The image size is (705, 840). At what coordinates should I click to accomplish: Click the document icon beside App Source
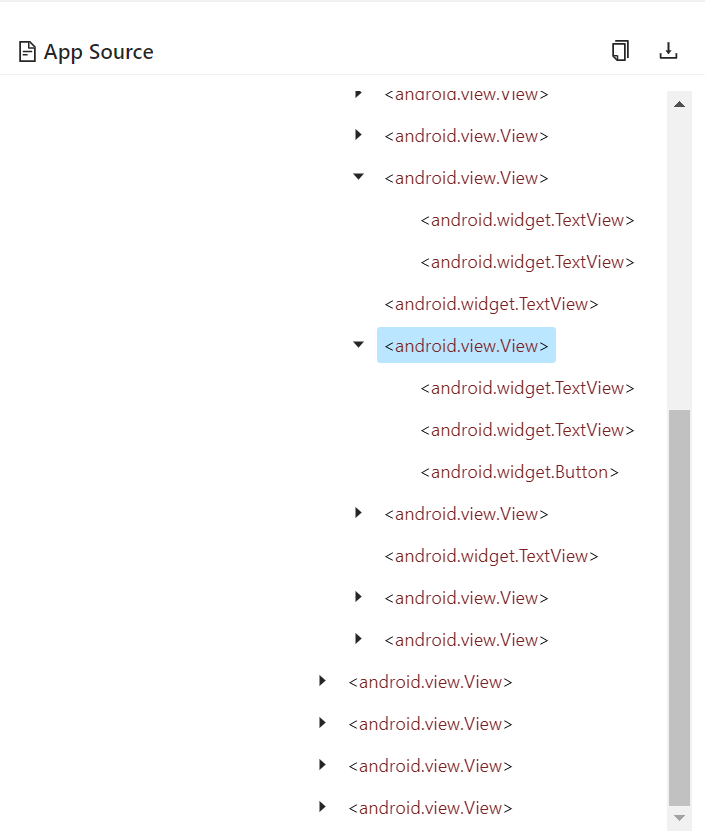27,52
